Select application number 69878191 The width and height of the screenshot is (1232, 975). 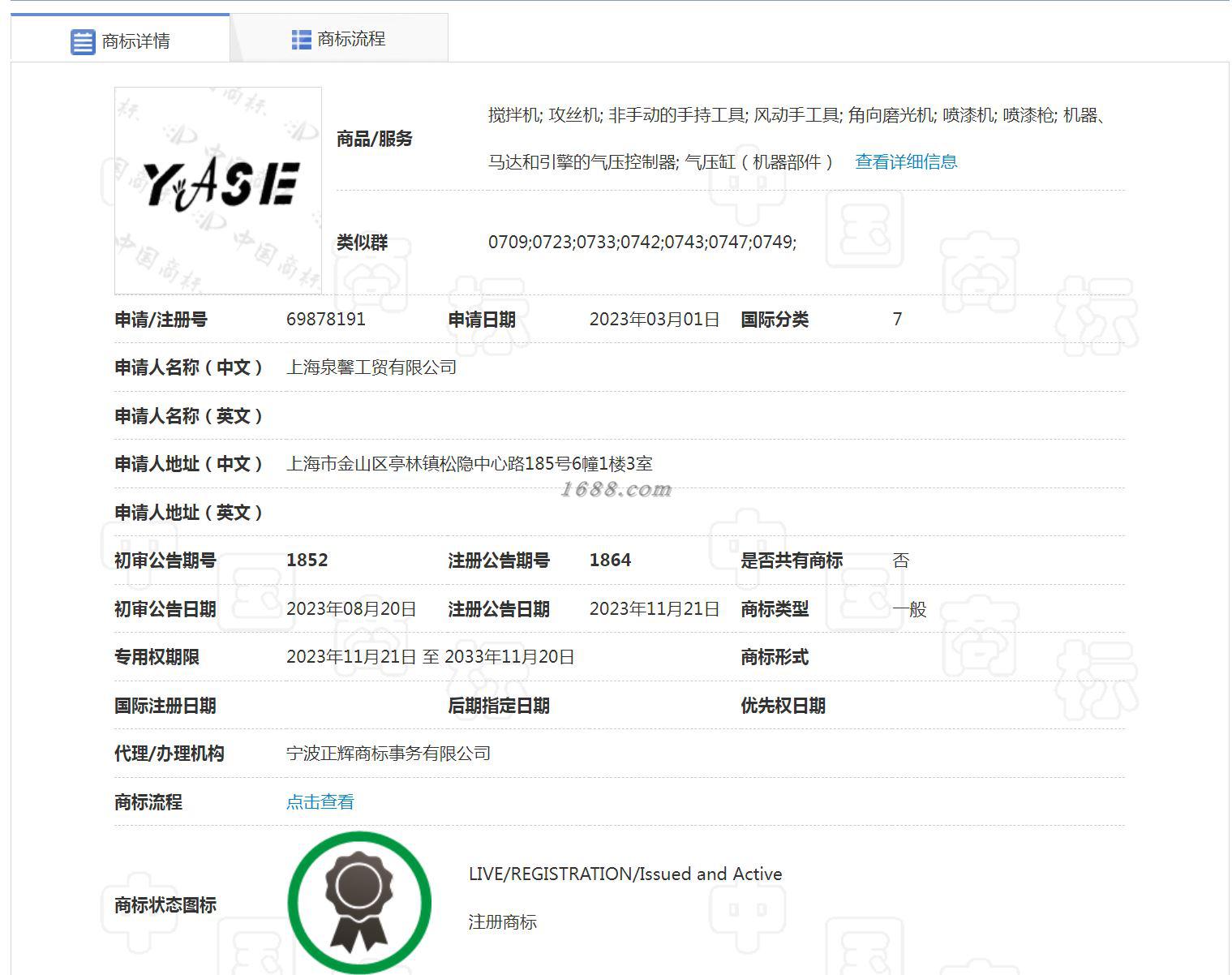click(x=326, y=319)
